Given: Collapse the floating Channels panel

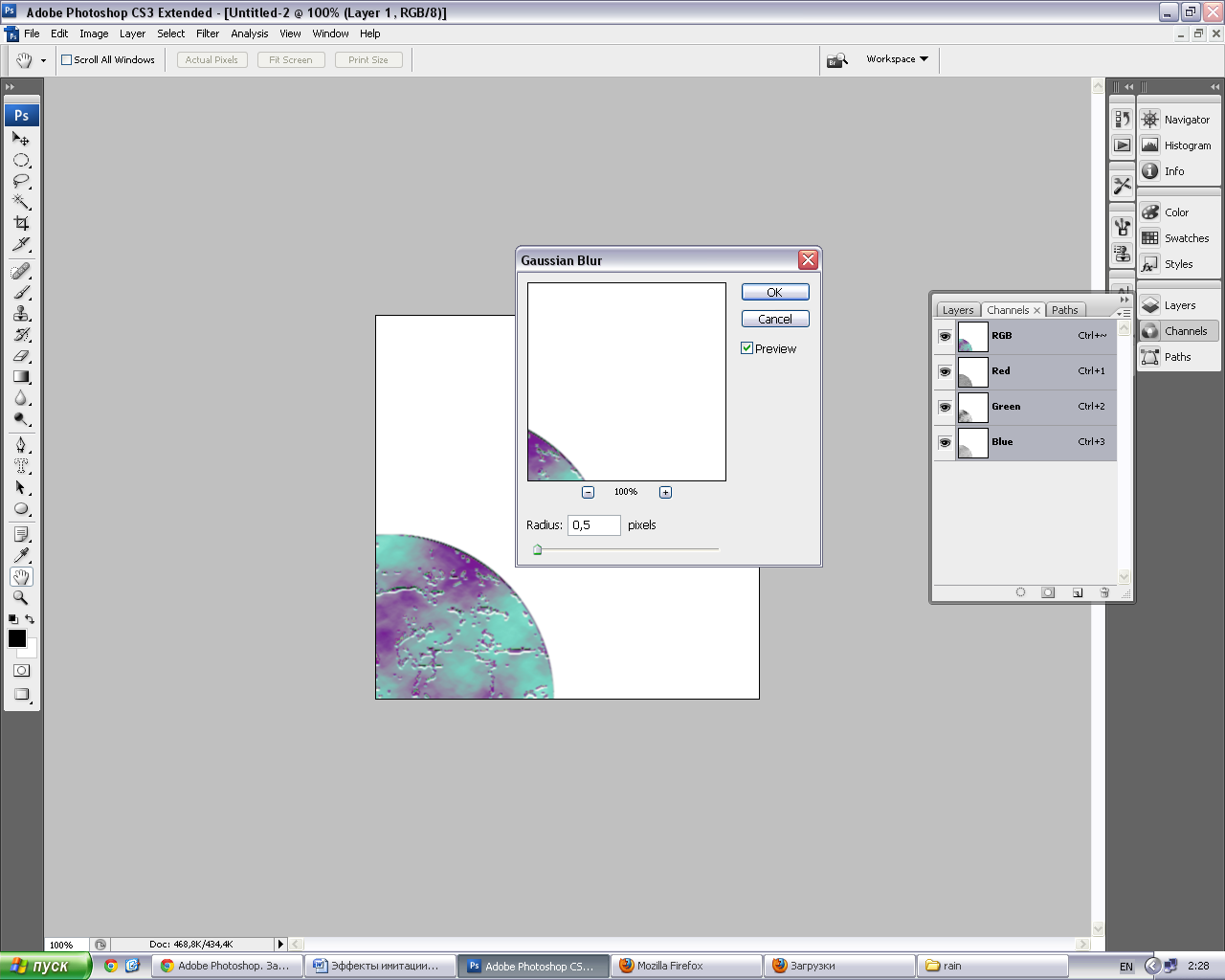Looking at the screenshot, I should click(1125, 300).
